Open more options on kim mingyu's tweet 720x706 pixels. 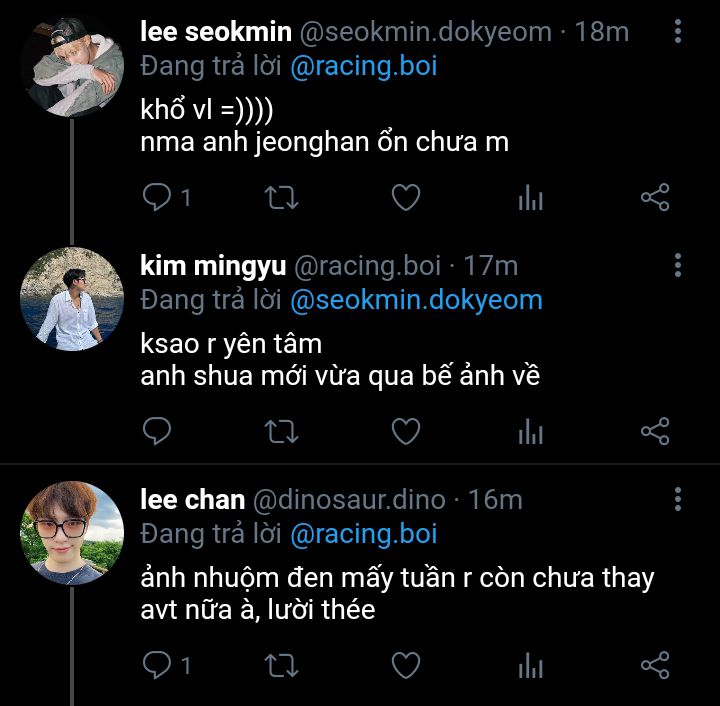678,265
